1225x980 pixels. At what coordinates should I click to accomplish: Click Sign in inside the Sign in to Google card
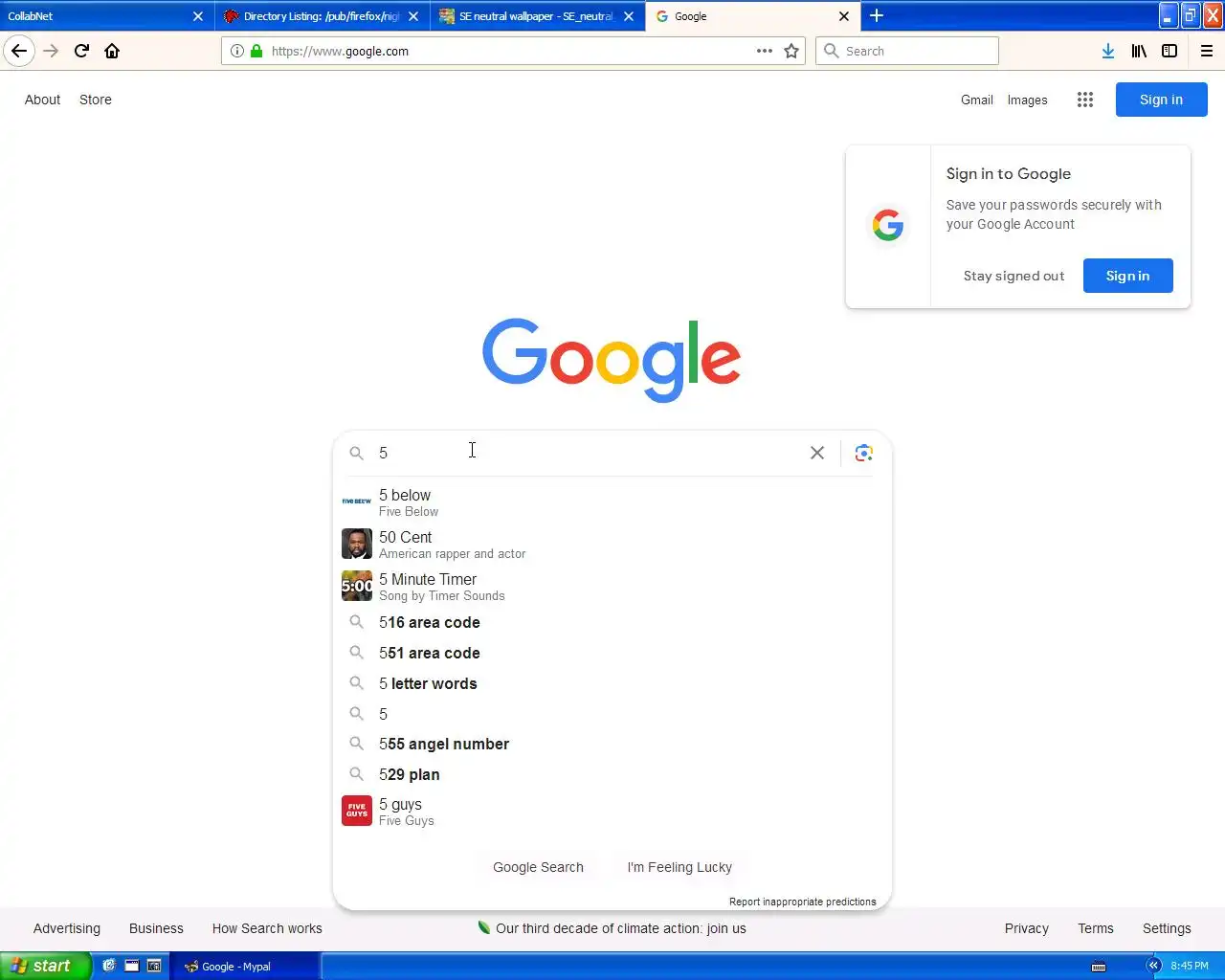[1127, 276]
